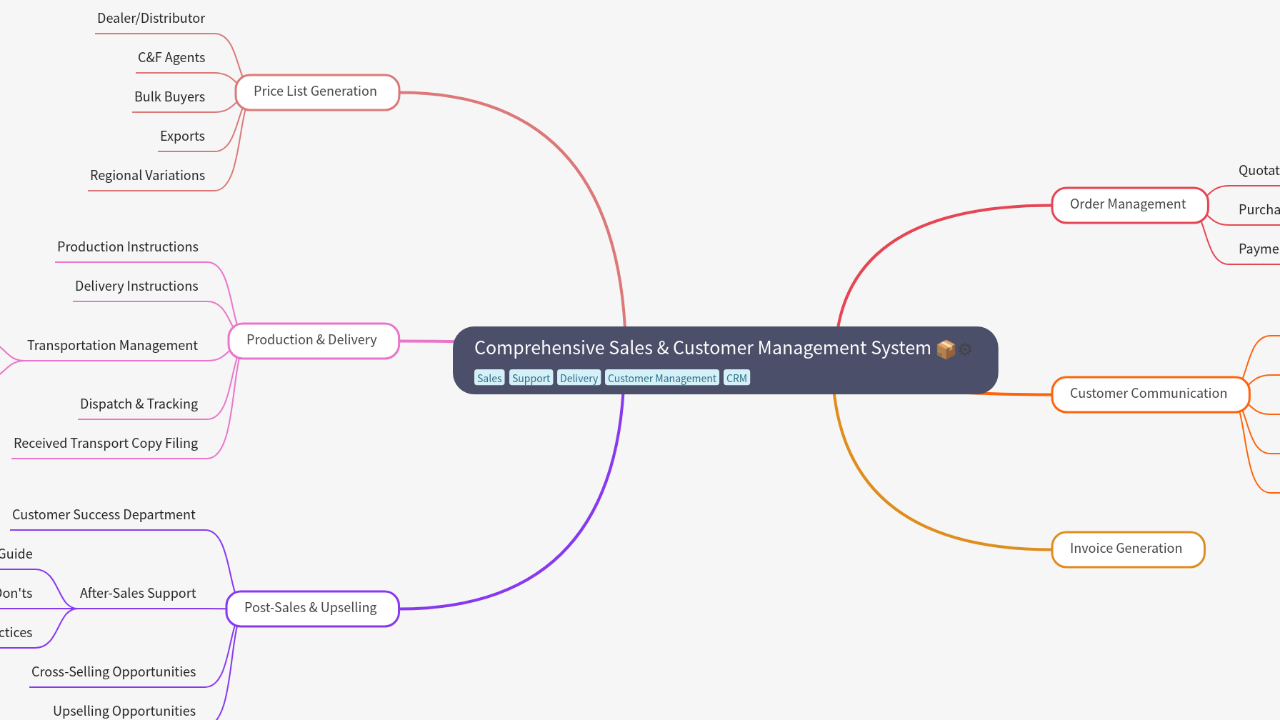Select the Customer Communication node
Viewport: 1280px width, 720px height.
click(1150, 394)
